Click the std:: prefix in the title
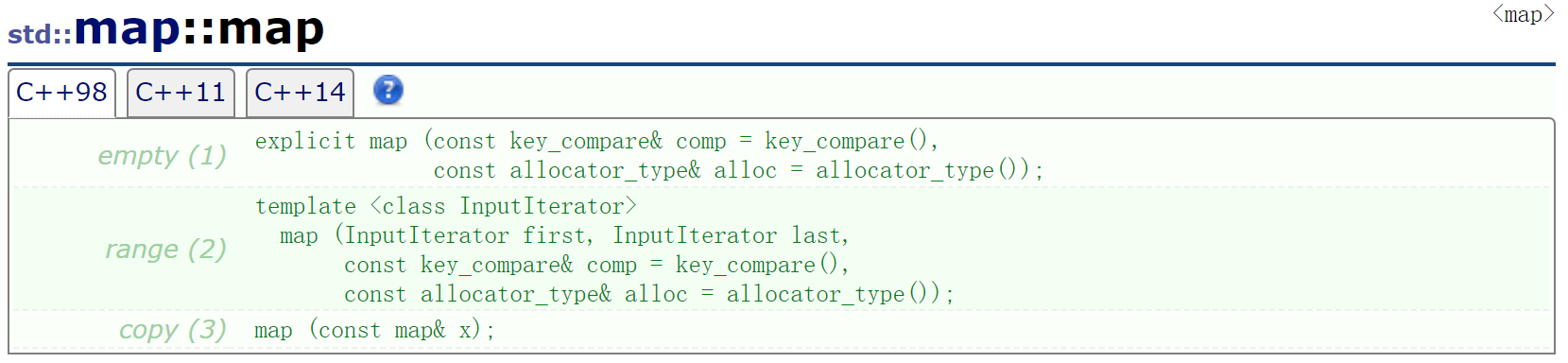 [40, 34]
